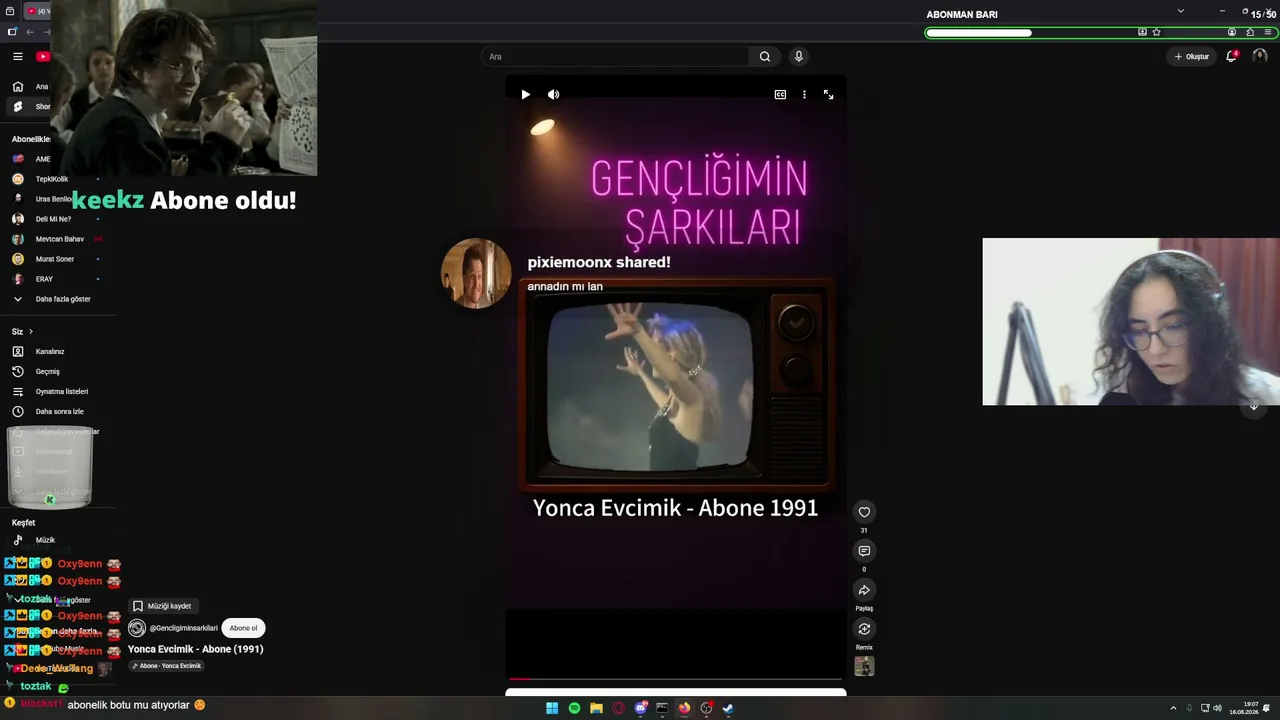
Task: Open the Shorts more options menu
Action: pyautogui.click(x=804, y=94)
